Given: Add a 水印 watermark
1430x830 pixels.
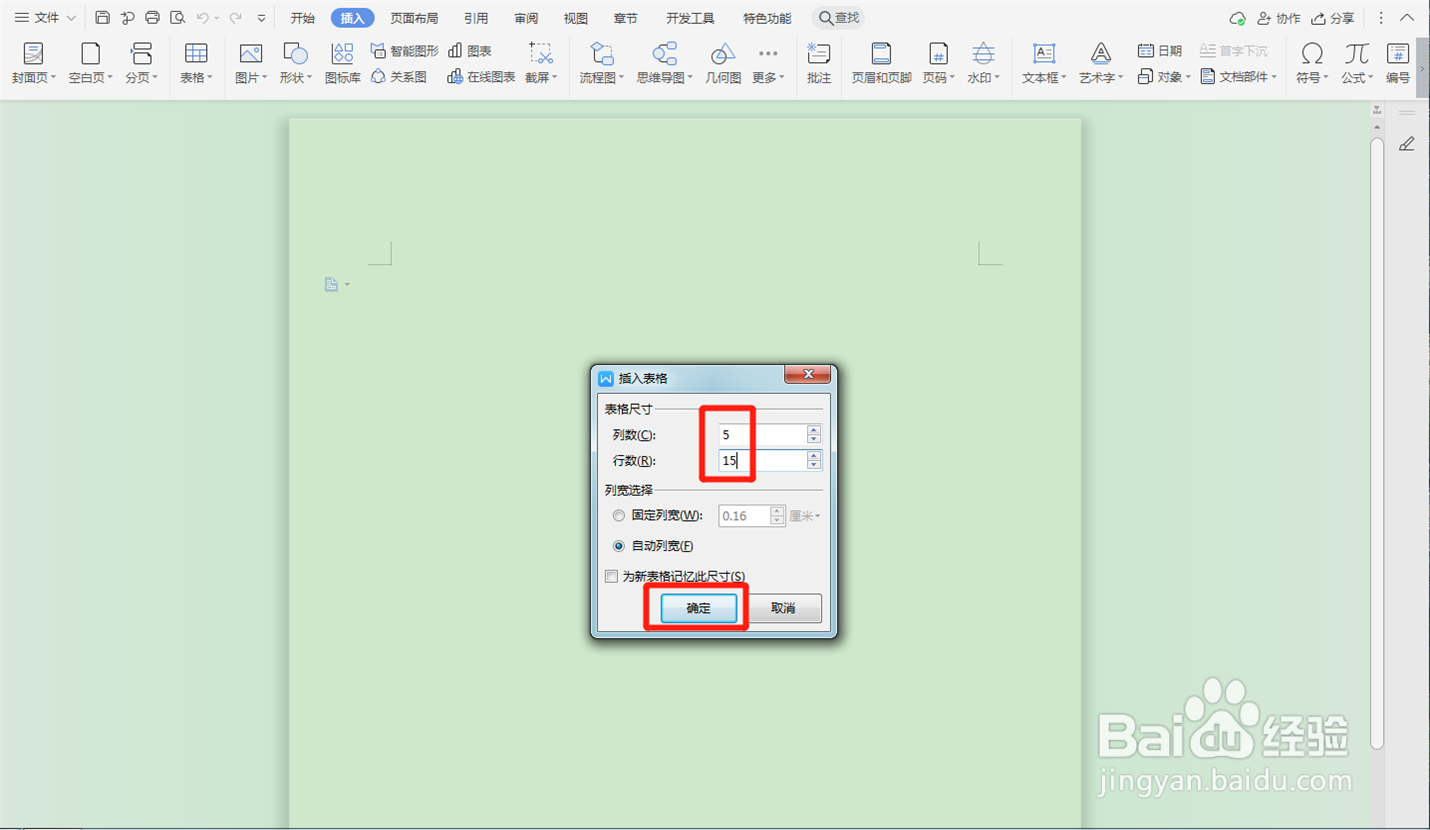Looking at the screenshot, I should pos(983,63).
